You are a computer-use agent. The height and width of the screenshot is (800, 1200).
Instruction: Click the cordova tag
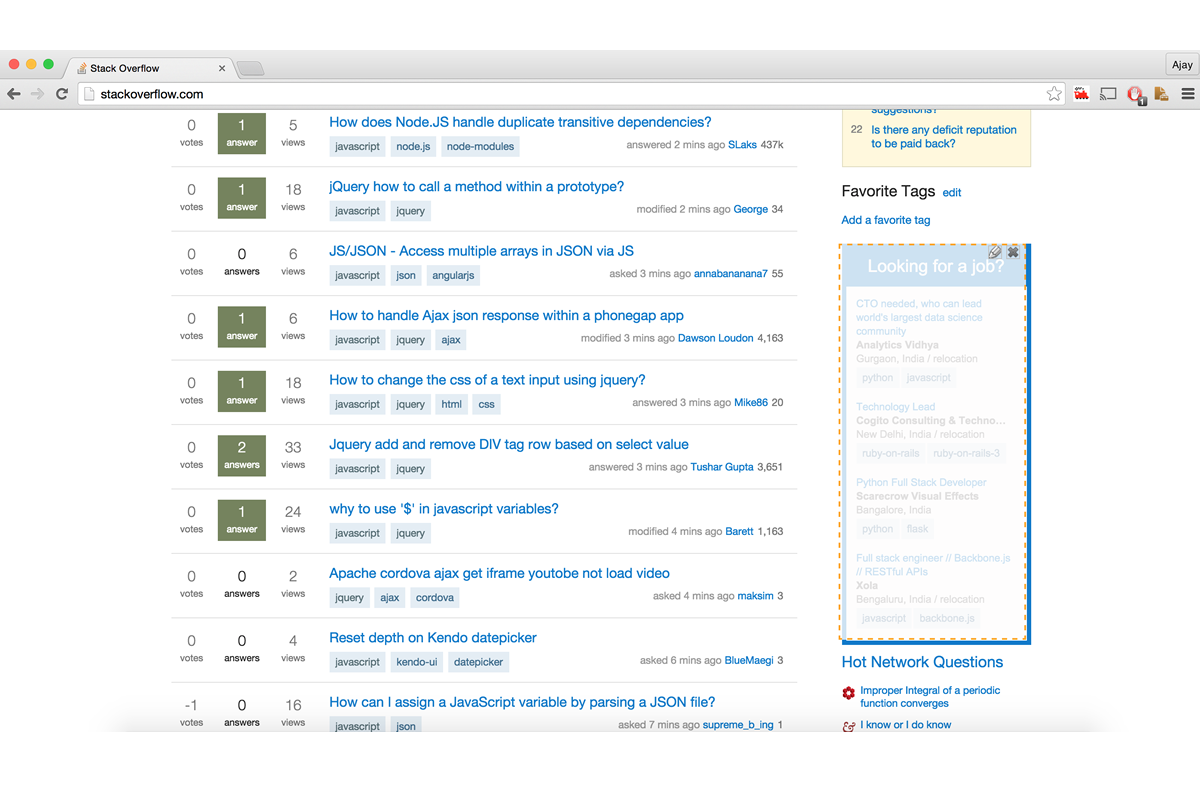435,598
